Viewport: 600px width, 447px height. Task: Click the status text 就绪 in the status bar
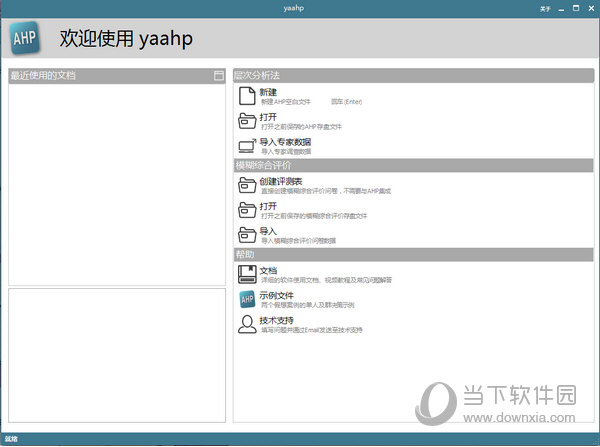click(11, 439)
